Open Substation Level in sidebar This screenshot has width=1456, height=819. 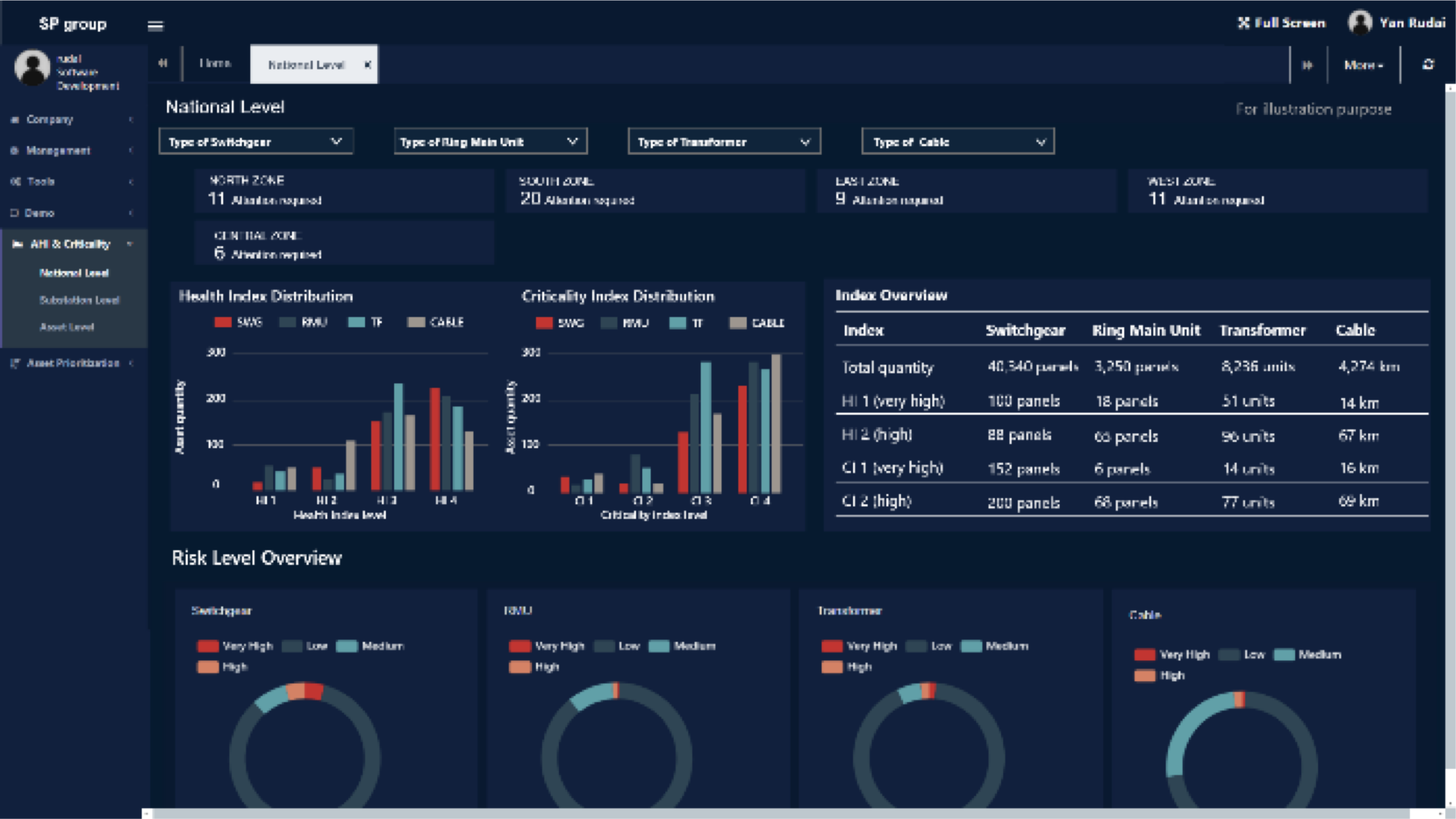pyautogui.click(x=79, y=300)
